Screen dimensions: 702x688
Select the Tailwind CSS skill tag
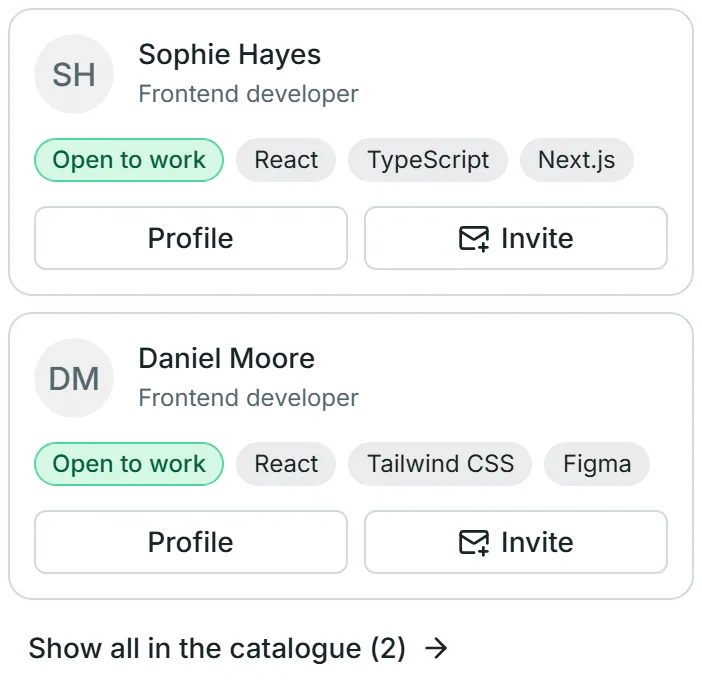coord(440,464)
